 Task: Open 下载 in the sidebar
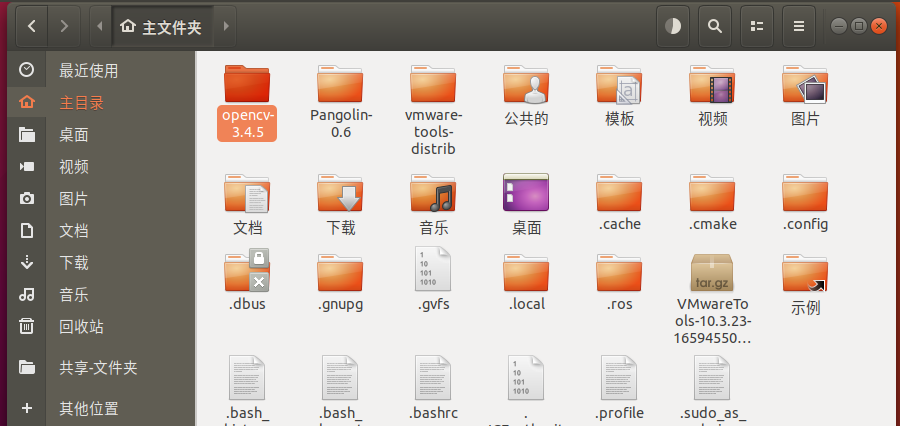point(102,263)
